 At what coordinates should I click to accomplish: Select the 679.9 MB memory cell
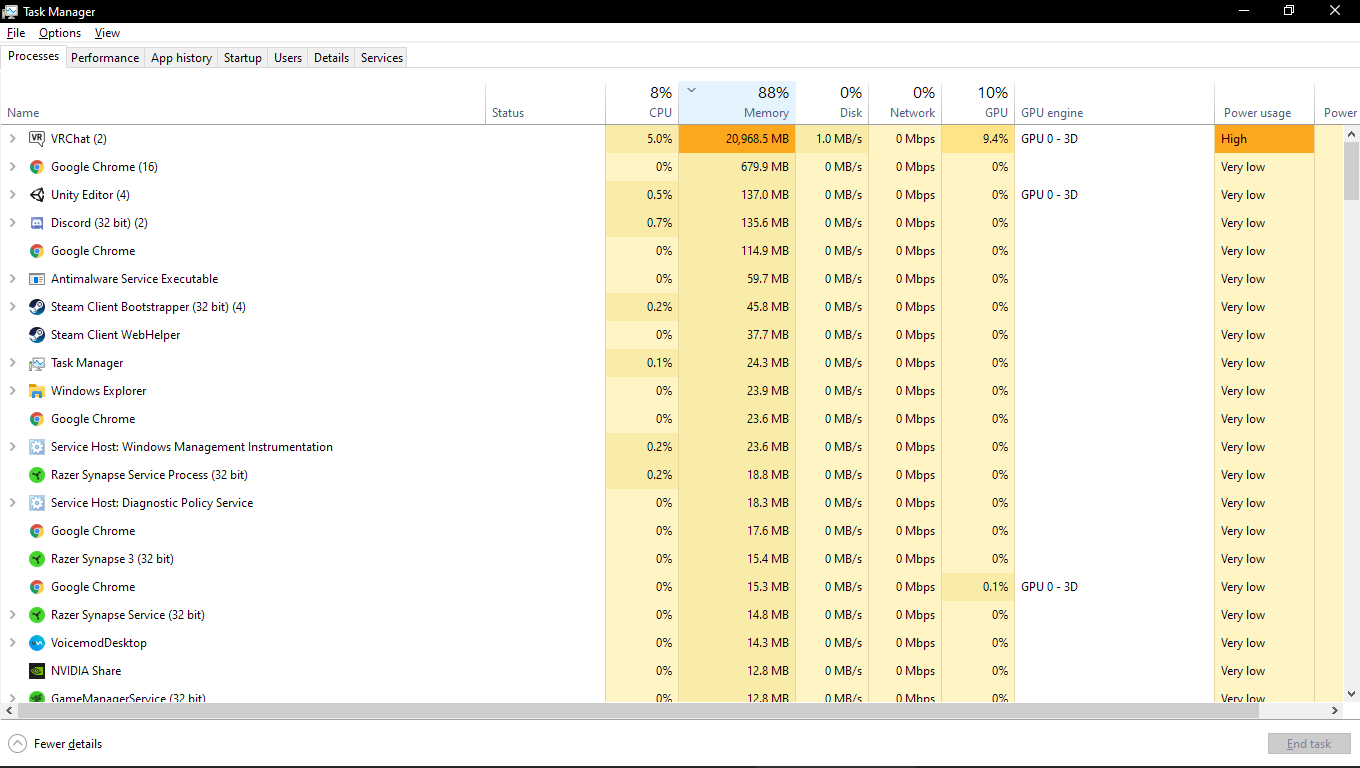click(x=737, y=167)
